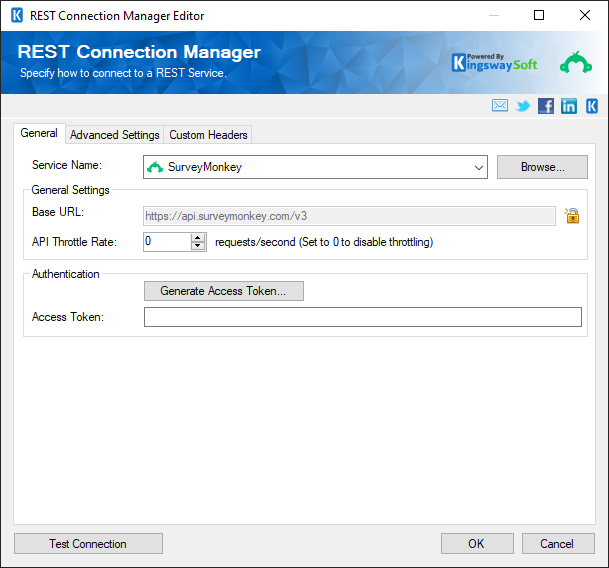Click the Base URL field
609x568 pixels.
[x=349, y=216]
